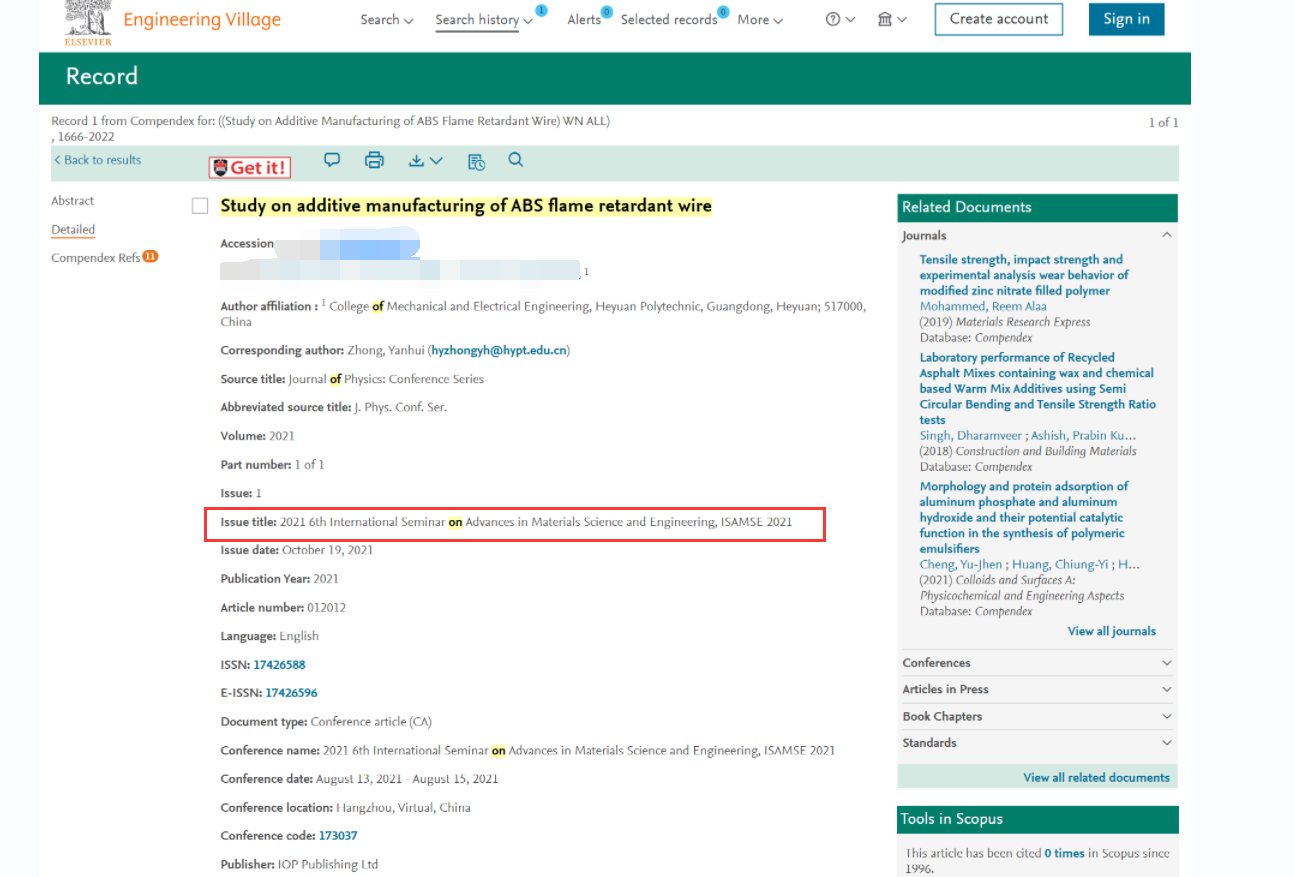Open ISSN 17426588 link
This screenshot has width=1294, height=877.
click(x=279, y=664)
